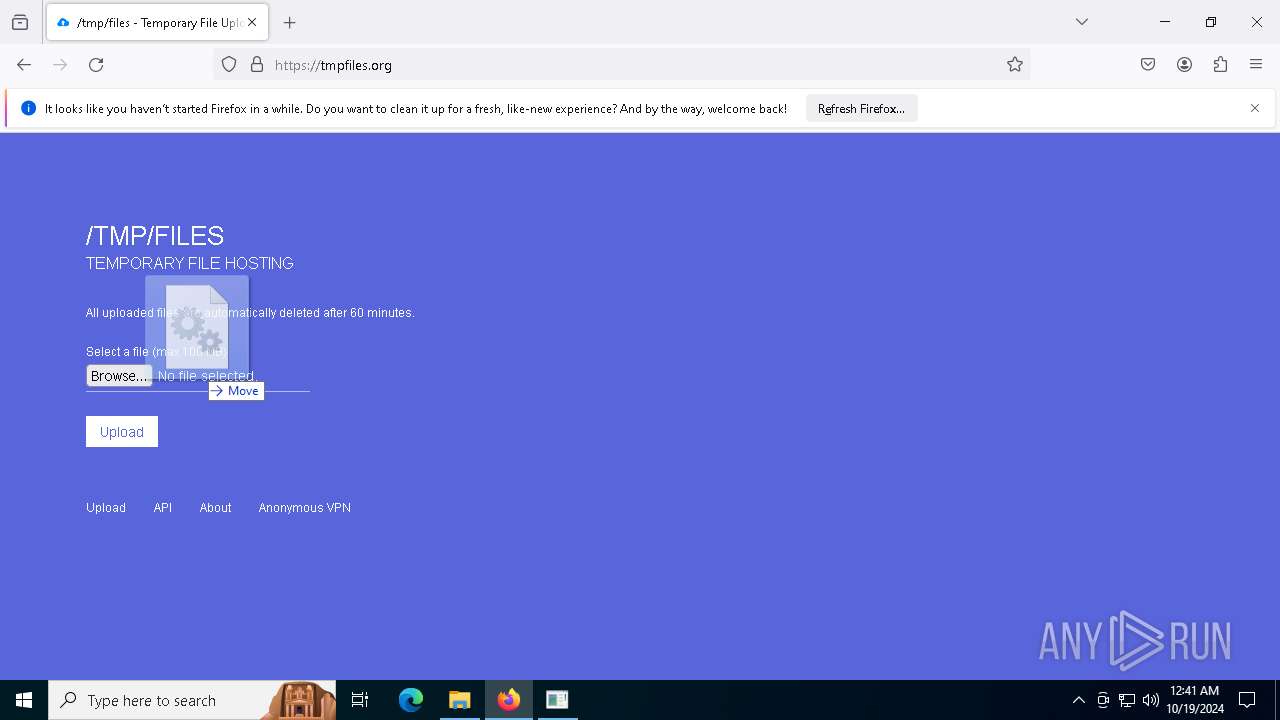Click the /TMP/FILES site heading
This screenshot has width=1280, height=720.
pyautogui.click(x=155, y=236)
